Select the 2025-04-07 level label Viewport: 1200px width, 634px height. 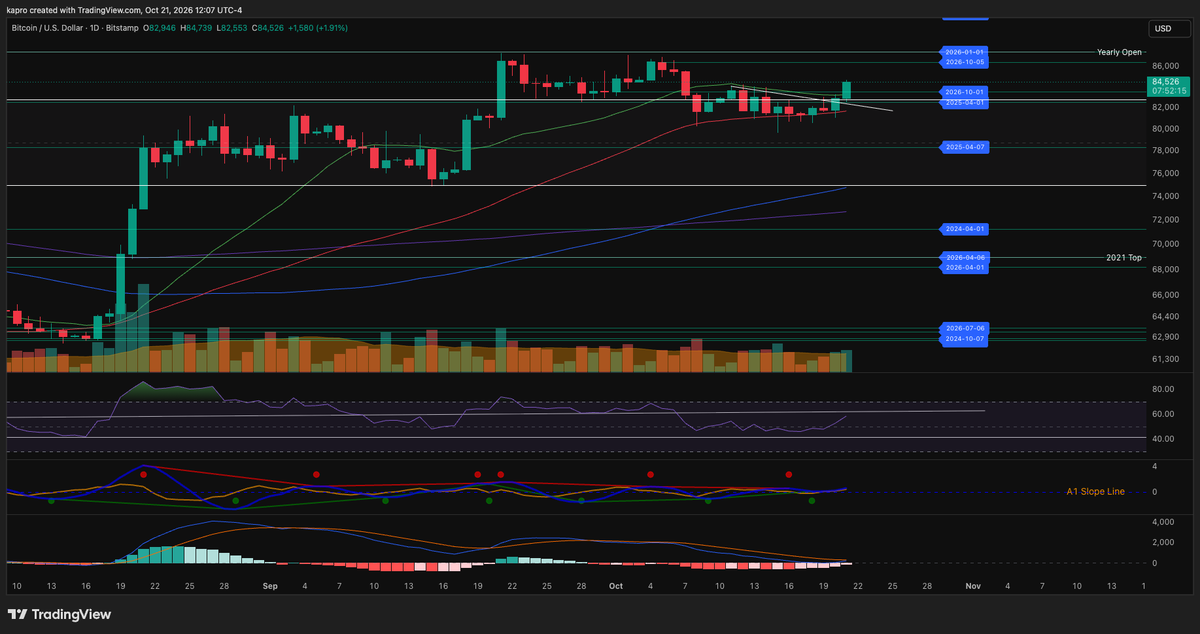pos(965,147)
